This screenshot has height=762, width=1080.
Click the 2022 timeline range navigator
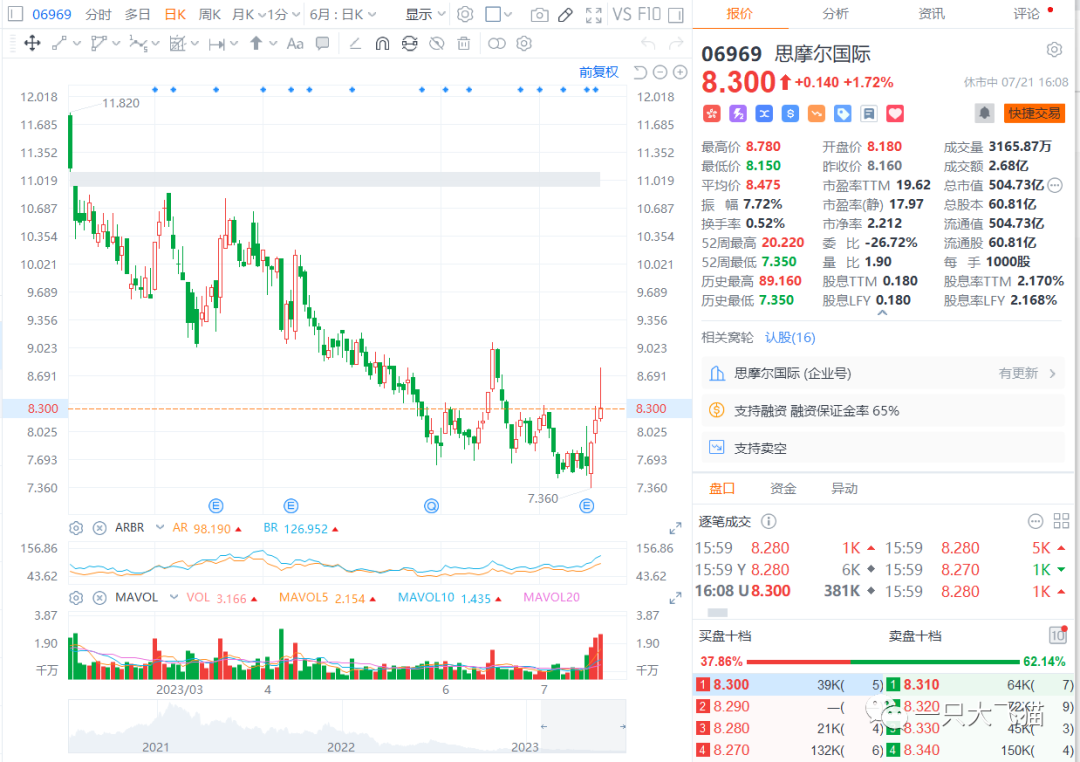click(341, 747)
